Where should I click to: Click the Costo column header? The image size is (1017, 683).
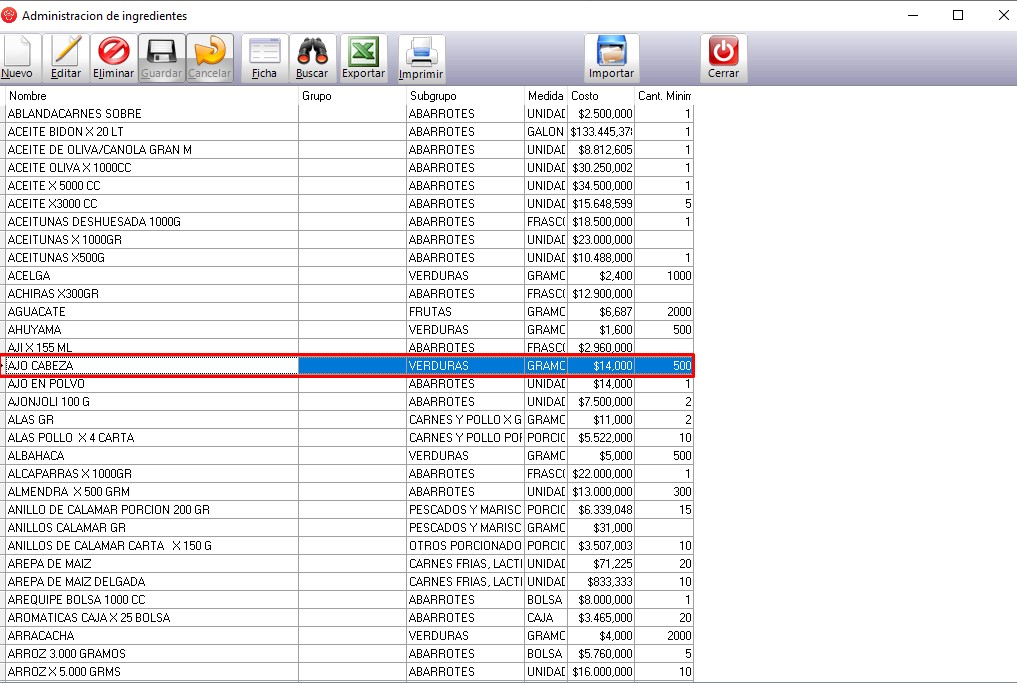click(600, 96)
